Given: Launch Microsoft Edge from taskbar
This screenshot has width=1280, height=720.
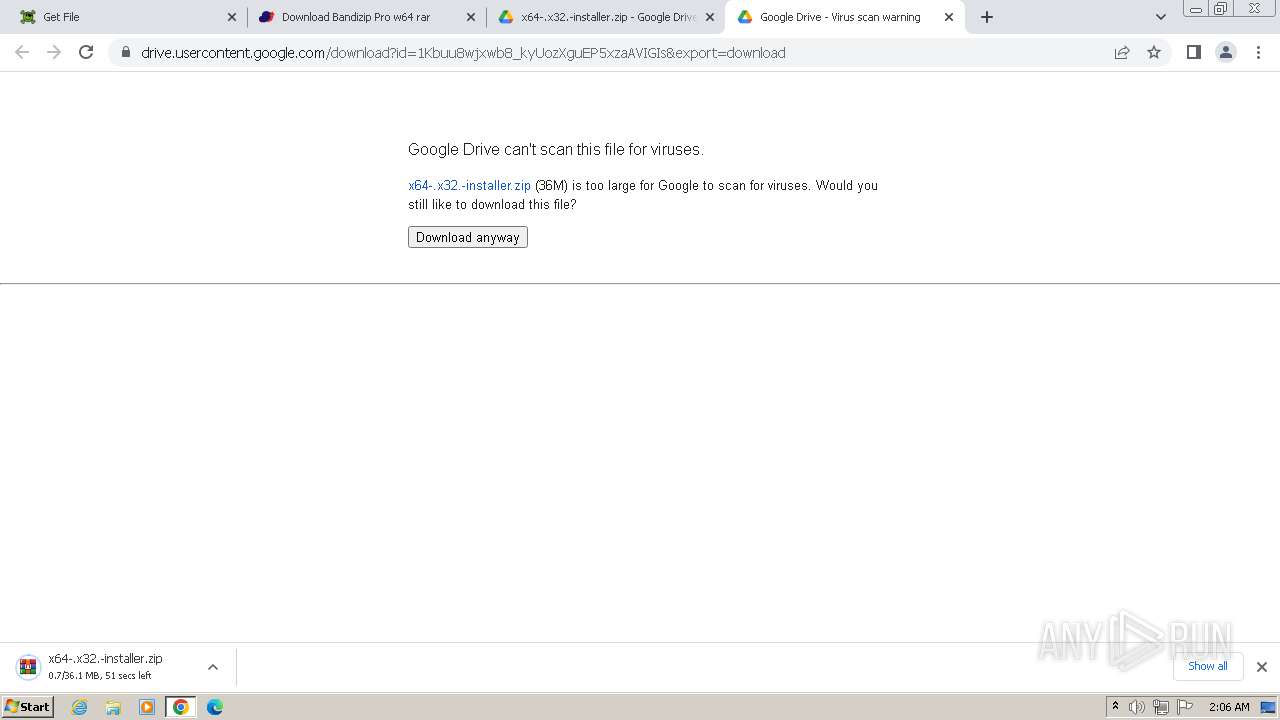Looking at the screenshot, I should point(214,707).
